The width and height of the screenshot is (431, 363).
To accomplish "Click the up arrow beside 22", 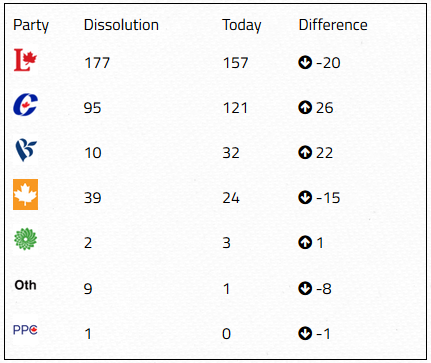I will pos(305,153).
